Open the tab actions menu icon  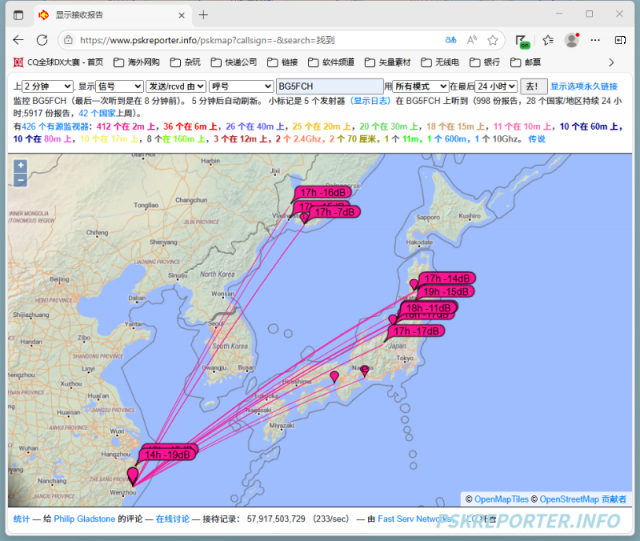point(18,16)
